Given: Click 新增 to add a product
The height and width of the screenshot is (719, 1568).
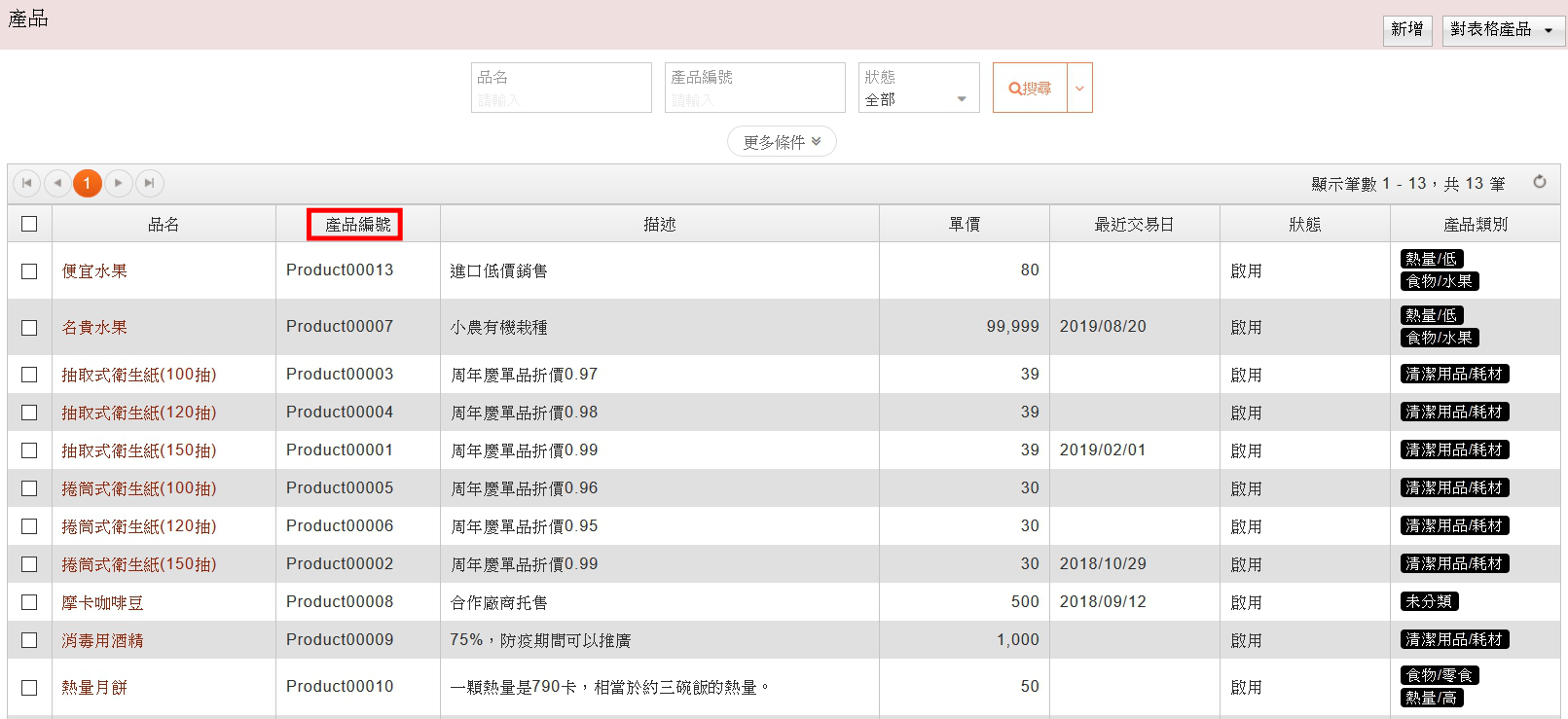Looking at the screenshot, I should (x=1406, y=29).
